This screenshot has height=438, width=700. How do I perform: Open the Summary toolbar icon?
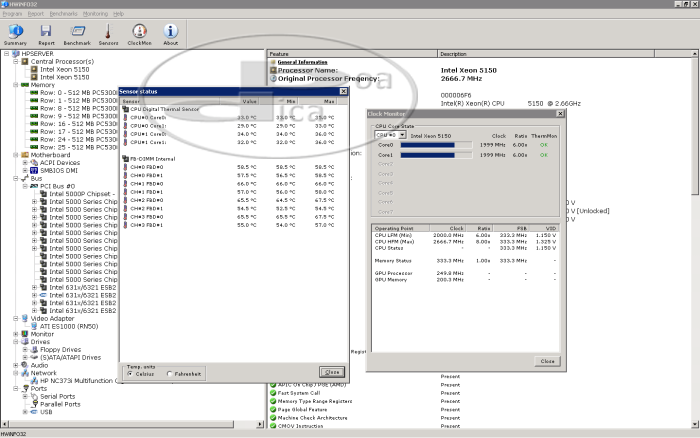pos(15,35)
